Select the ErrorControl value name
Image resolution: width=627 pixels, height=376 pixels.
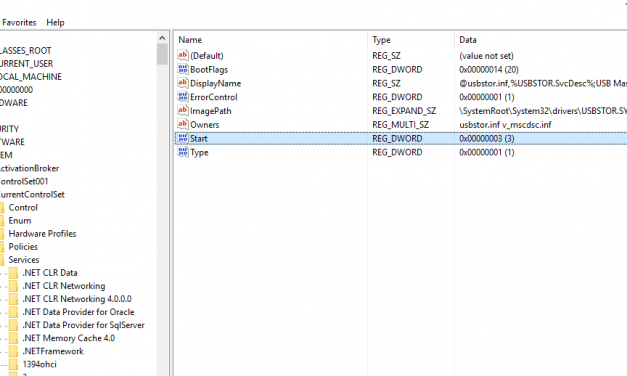point(214,97)
